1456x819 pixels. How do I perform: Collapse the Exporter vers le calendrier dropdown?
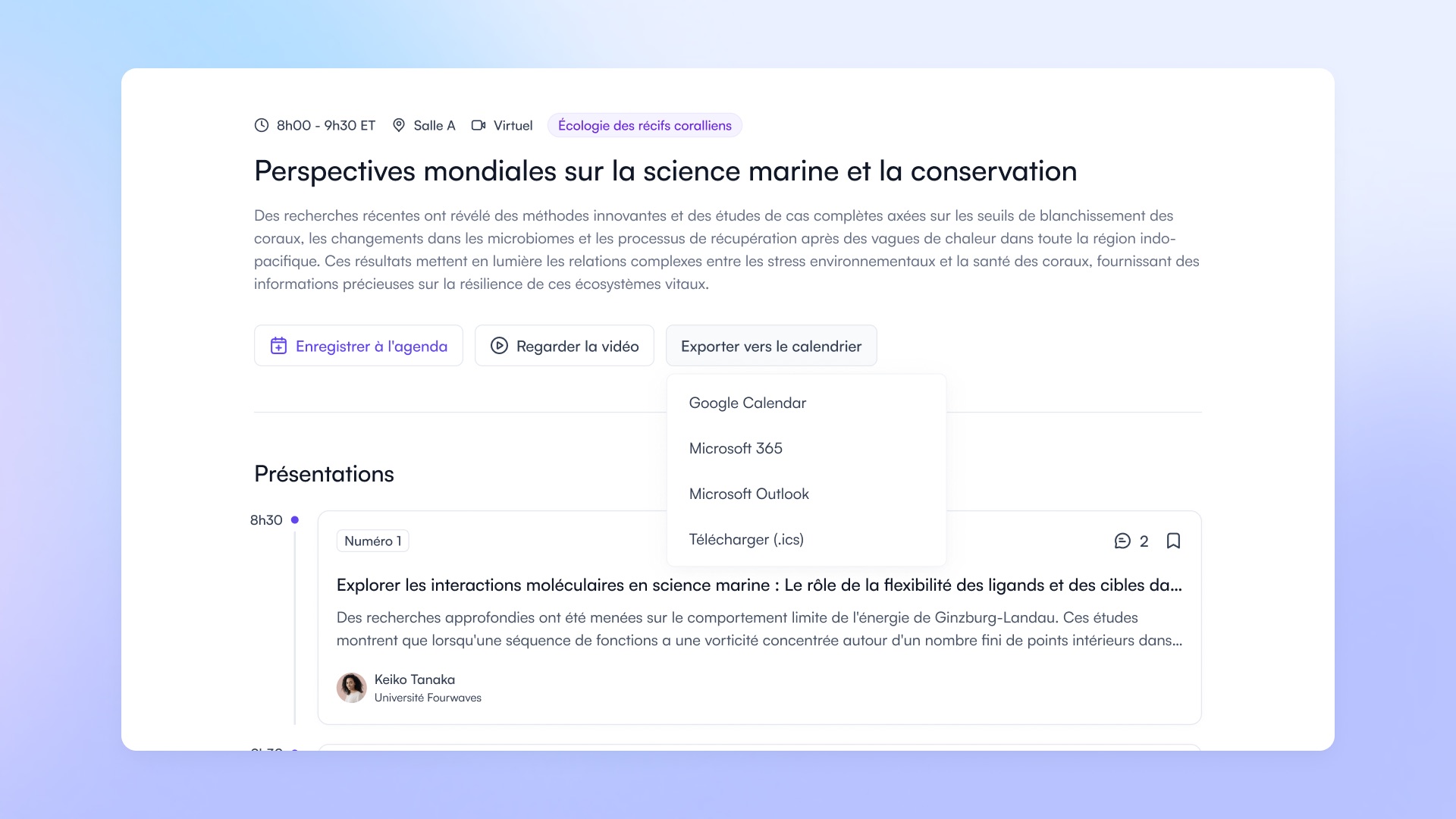(x=770, y=346)
